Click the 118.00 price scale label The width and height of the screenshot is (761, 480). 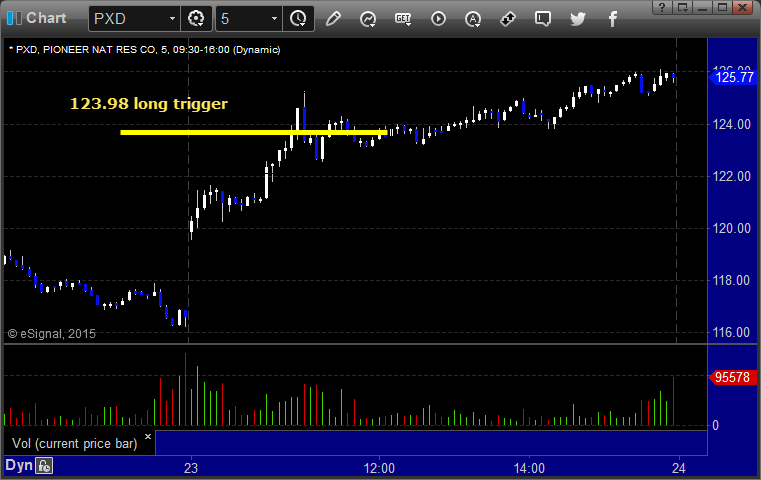point(731,280)
